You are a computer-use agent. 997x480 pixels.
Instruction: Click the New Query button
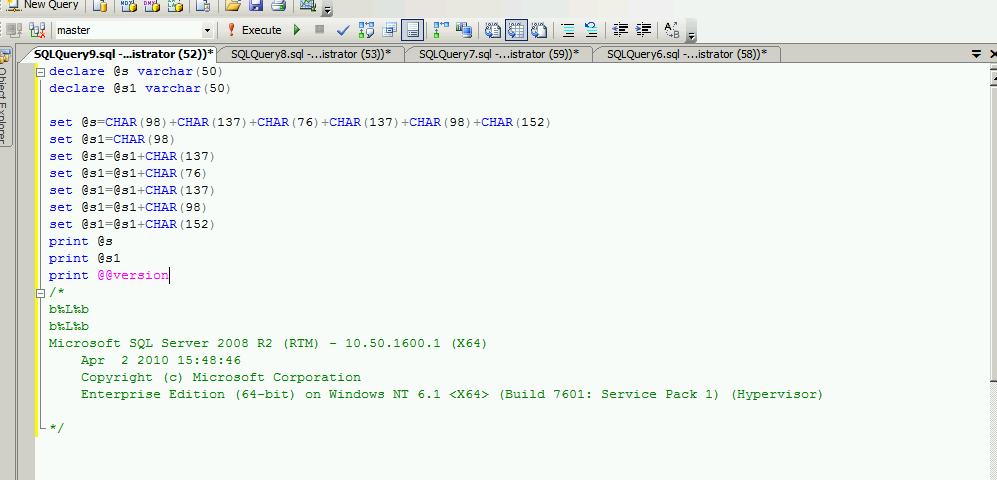coord(43,5)
